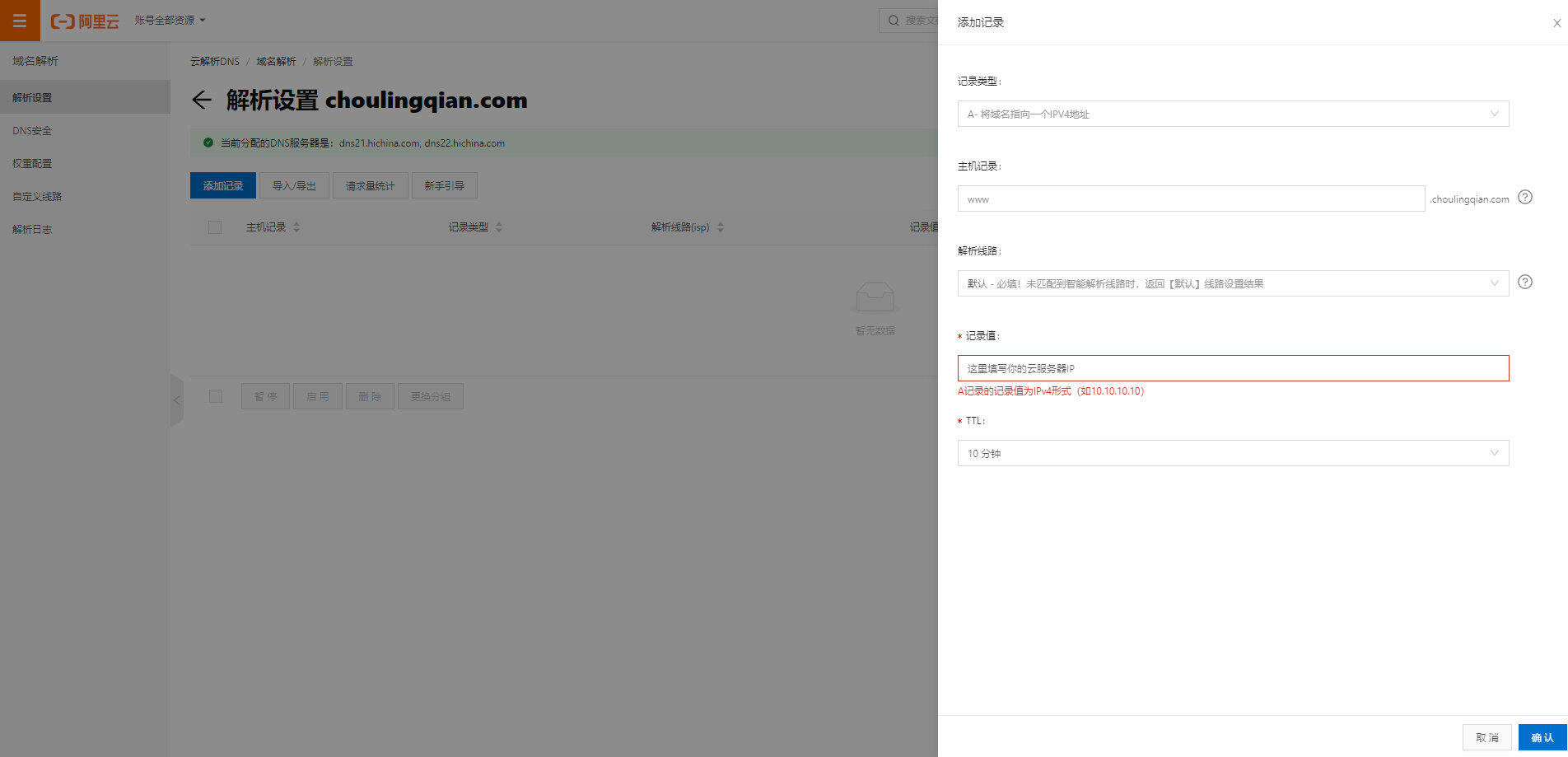1568x757 pixels.
Task: Click the 更换分组 batch button
Action: coord(431,396)
